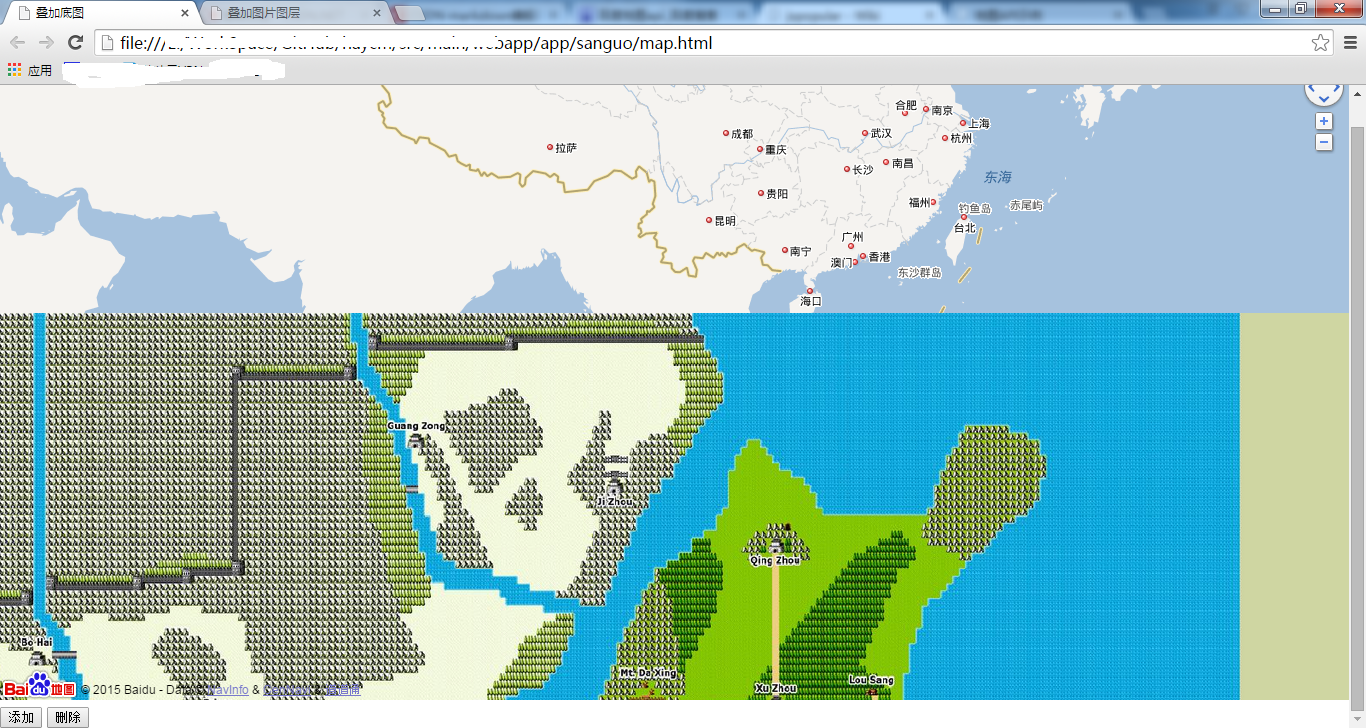Click the 钓鱼岛 label

(x=975, y=208)
